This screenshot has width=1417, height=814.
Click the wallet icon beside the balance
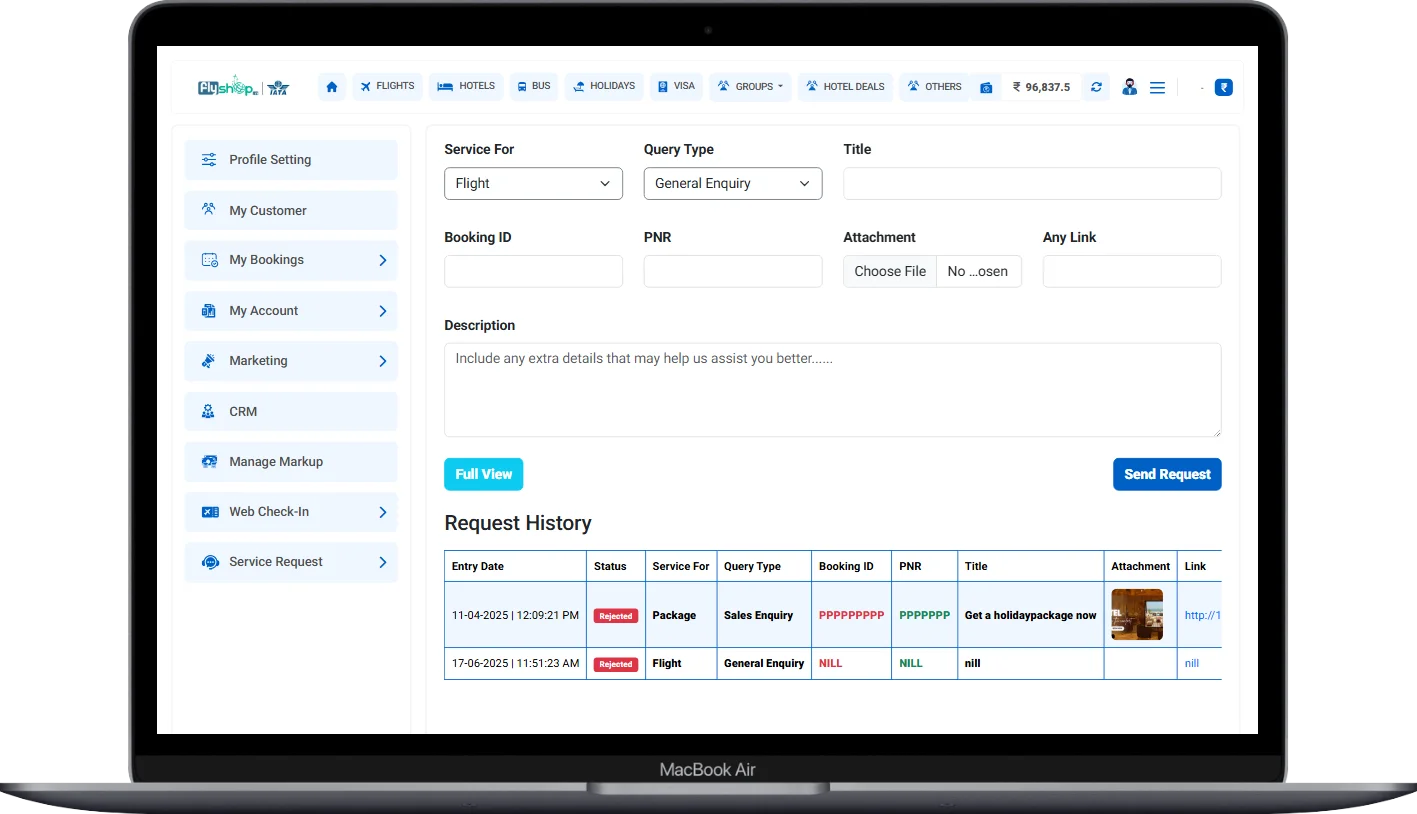986,88
